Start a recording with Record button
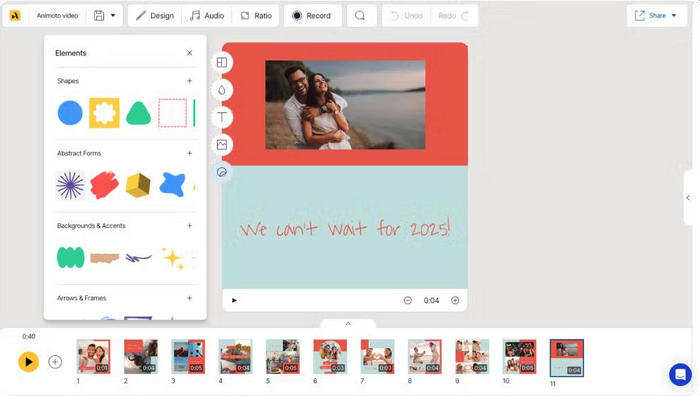Image resolution: width=700 pixels, height=396 pixels. [312, 16]
